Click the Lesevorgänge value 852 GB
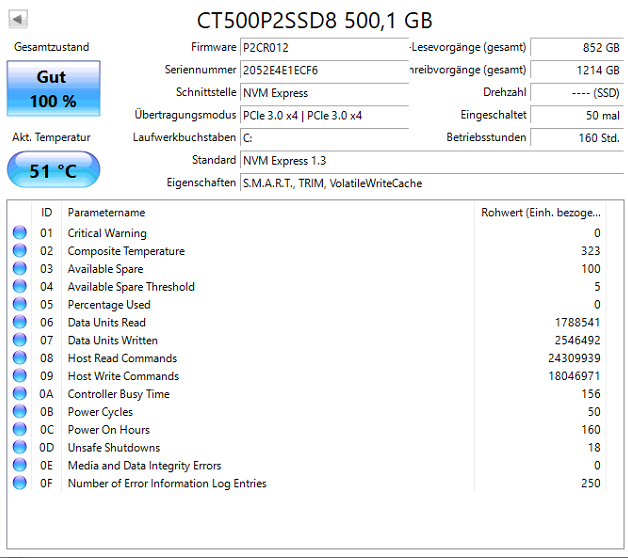628x558 pixels. [x=577, y=47]
